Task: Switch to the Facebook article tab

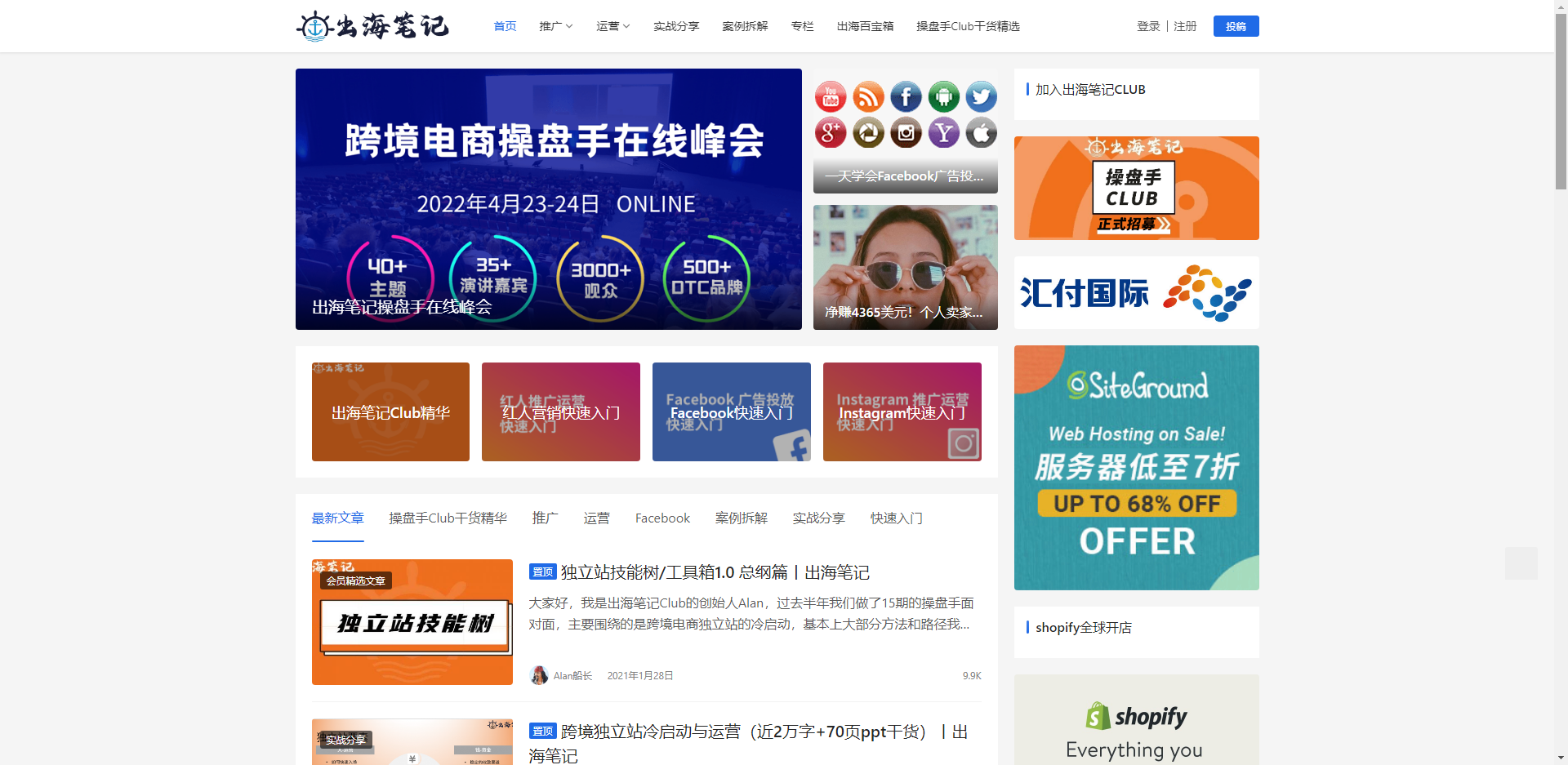Action: coord(662,518)
